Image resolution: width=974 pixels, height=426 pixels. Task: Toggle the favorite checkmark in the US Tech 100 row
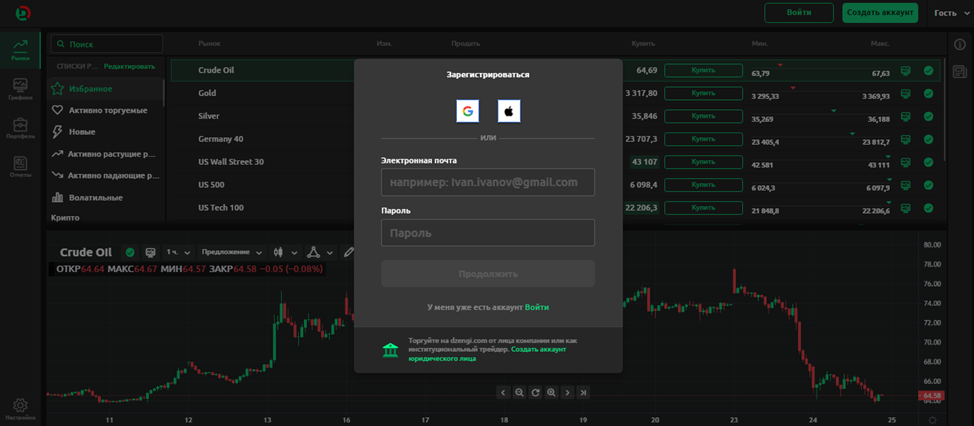pos(929,208)
